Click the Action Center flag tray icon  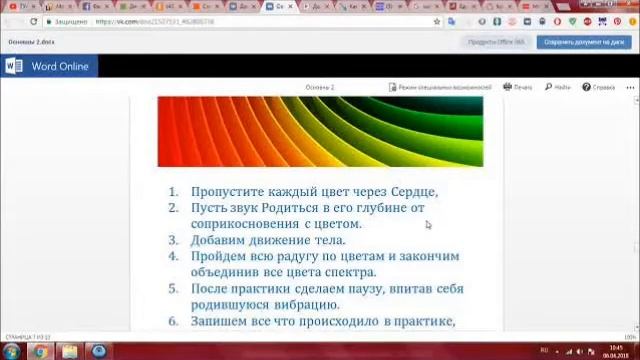(591, 351)
